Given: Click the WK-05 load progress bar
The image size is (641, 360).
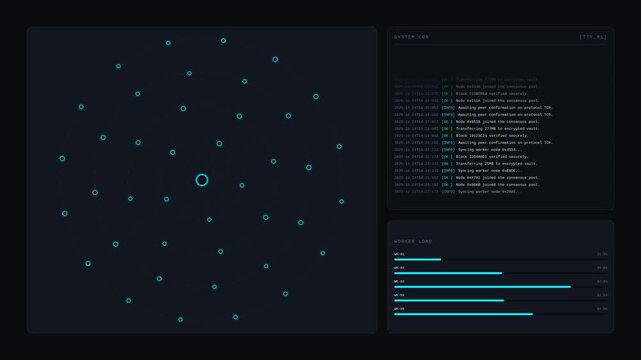Looking at the screenshot, I should click(500, 314).
